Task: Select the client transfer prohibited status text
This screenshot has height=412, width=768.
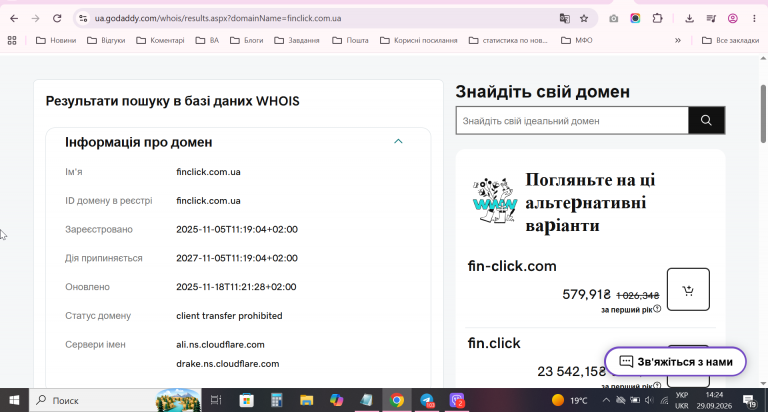Action: tap(229, 315)
